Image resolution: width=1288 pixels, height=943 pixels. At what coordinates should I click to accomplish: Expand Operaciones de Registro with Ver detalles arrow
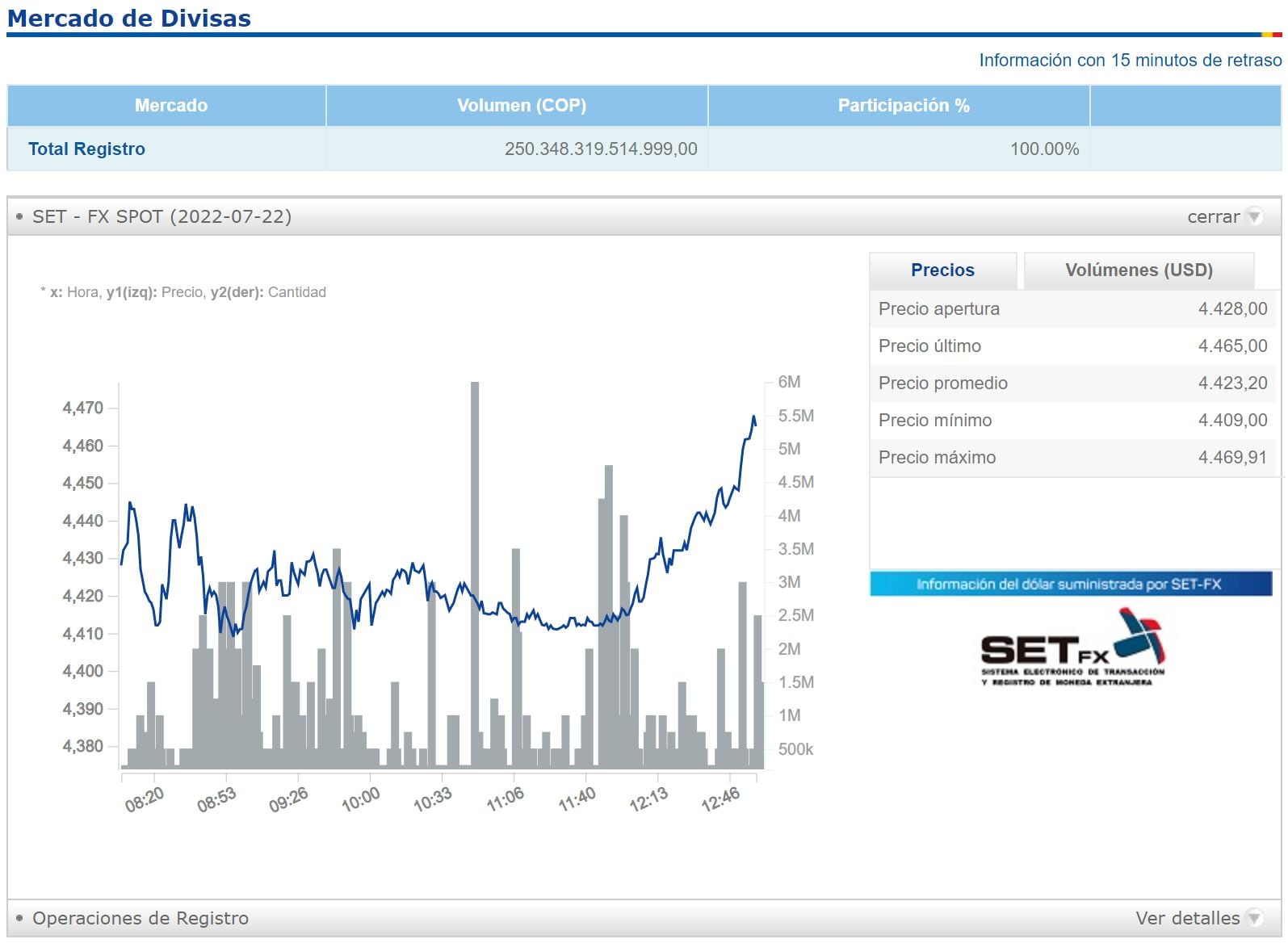pyautogui.click(x=1254, y=918)
